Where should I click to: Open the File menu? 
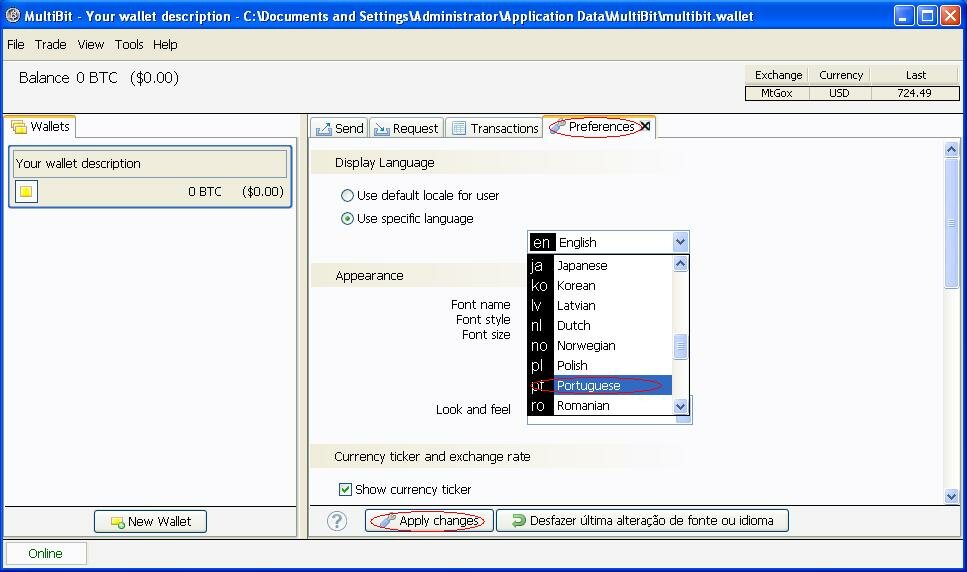coord(15,44)
